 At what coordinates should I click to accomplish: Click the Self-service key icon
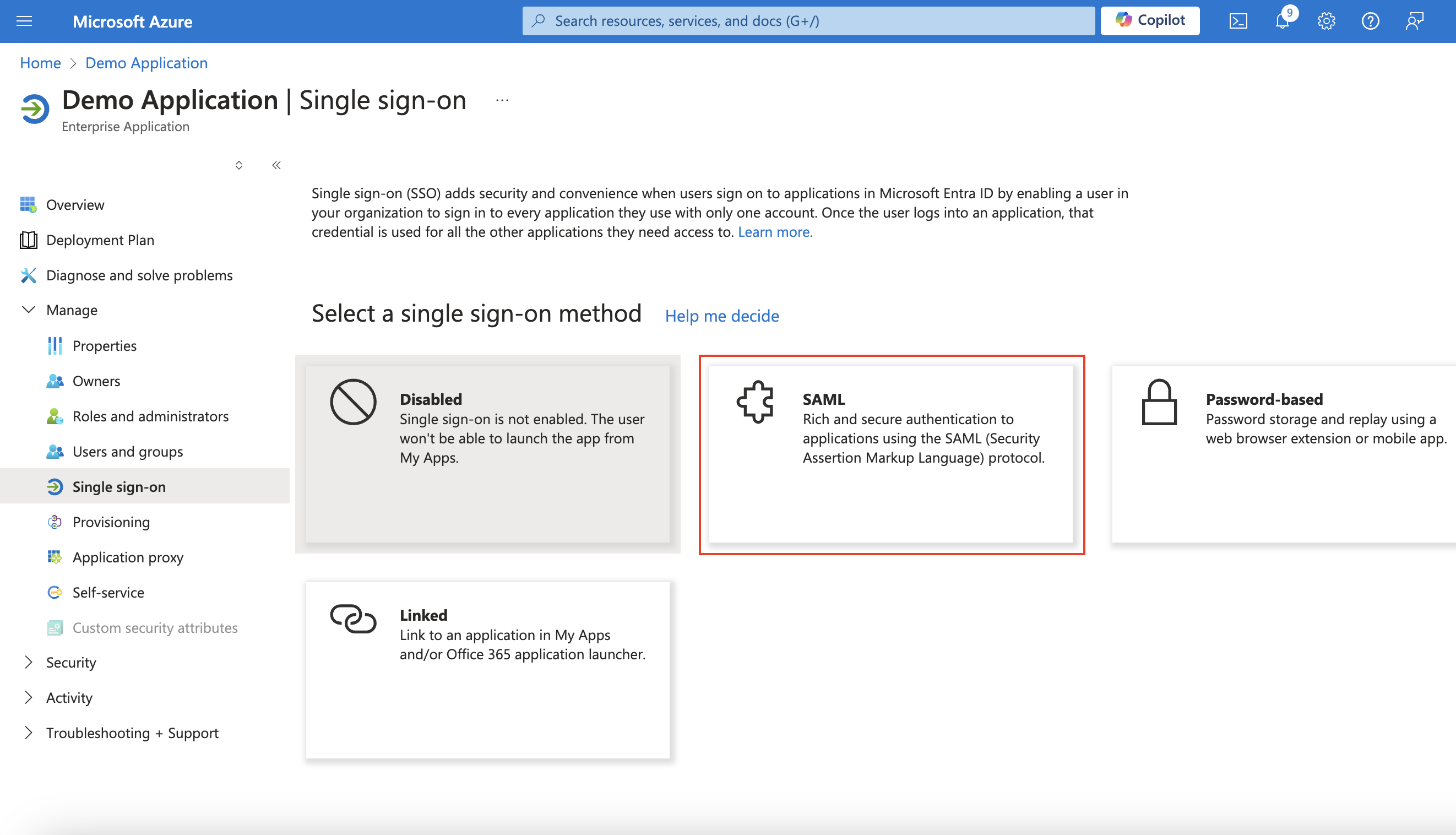pos(55,593)
